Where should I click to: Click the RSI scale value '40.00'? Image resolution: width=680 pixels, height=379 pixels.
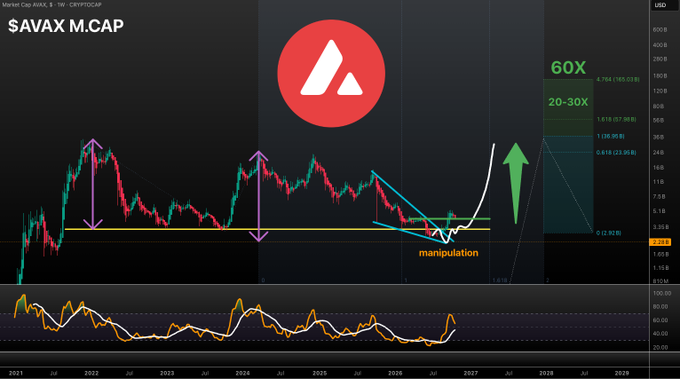point(660,333)
